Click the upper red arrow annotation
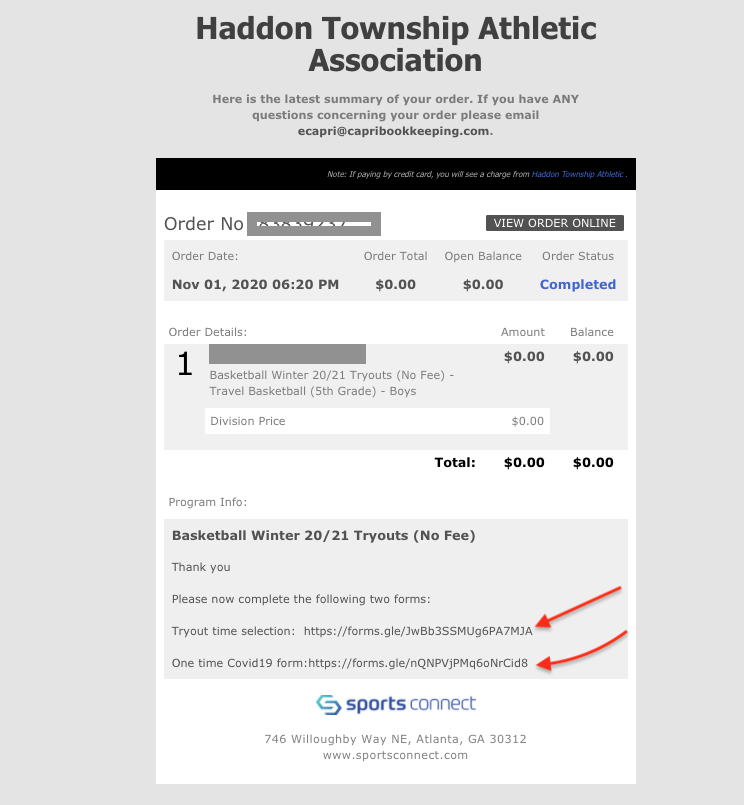This screenshot has width=744, height=805. tap(578, 607)
